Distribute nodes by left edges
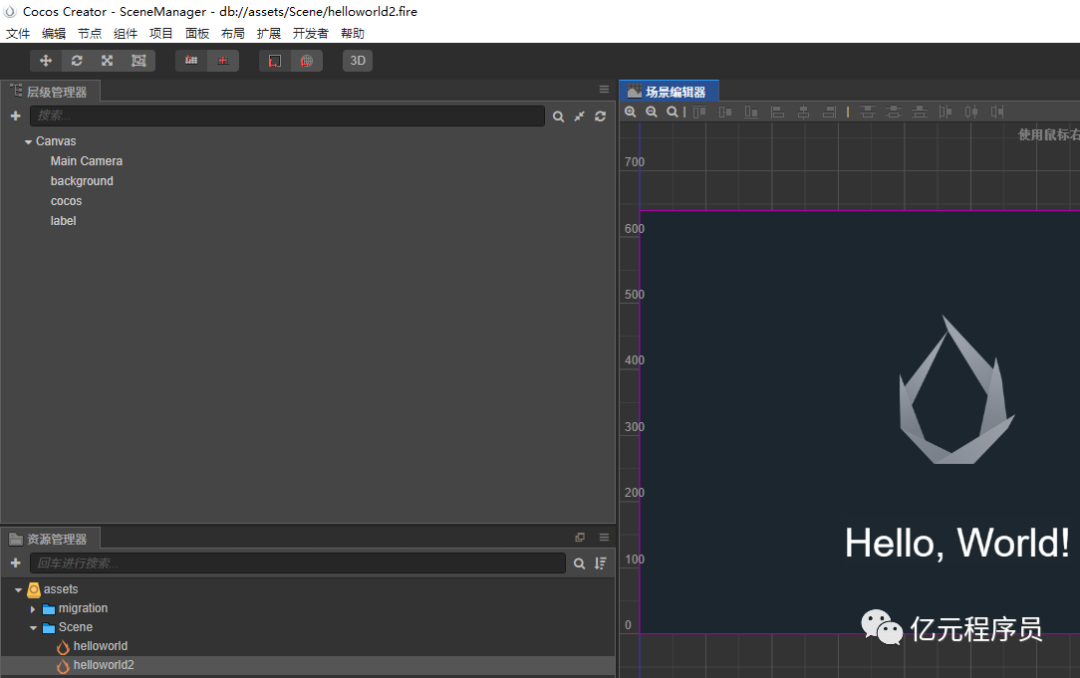1080x678 pixels. click(945, 112)
